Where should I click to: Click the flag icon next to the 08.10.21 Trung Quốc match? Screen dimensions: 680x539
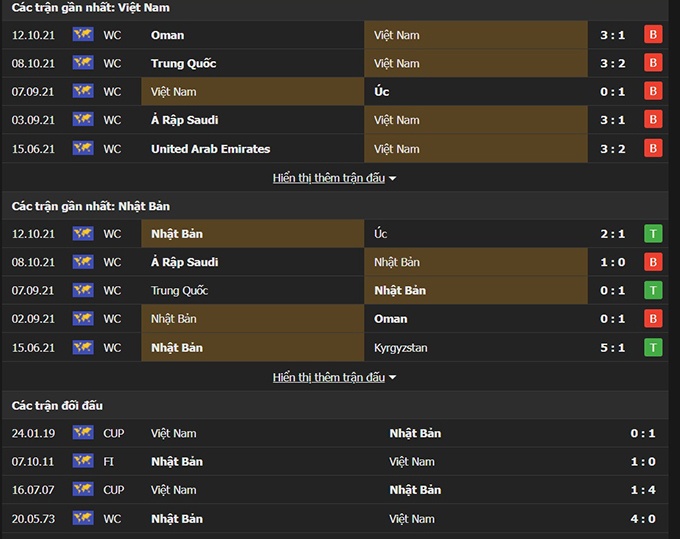(x=82, y=63)
